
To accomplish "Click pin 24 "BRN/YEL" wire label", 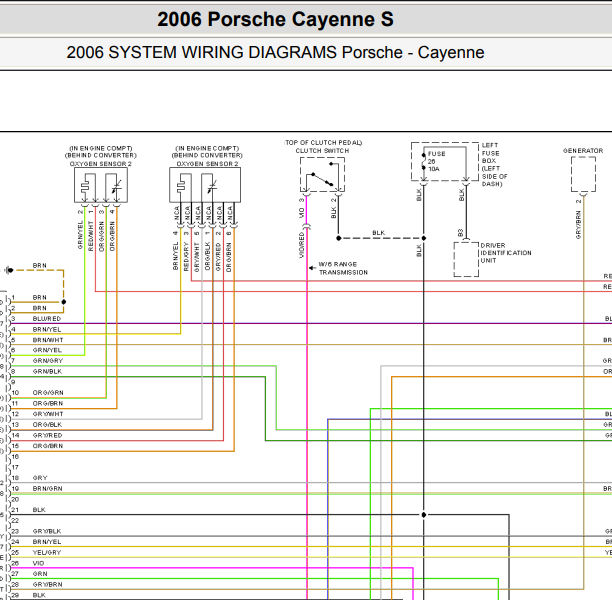I will pyautogui.click(x=47, y=542).
